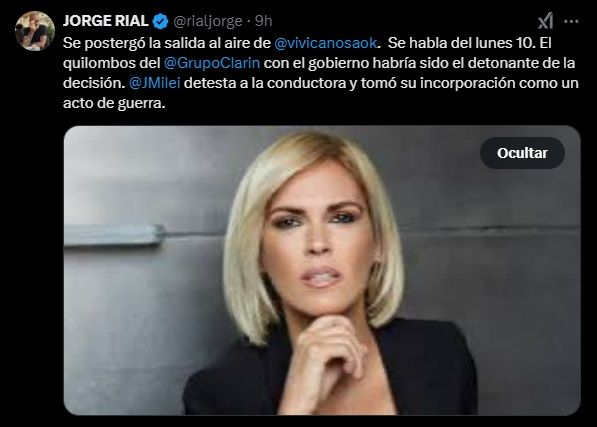
Task: Open the @rialjorge handle link
Action: pyautogui.click(x=208, y=21)
